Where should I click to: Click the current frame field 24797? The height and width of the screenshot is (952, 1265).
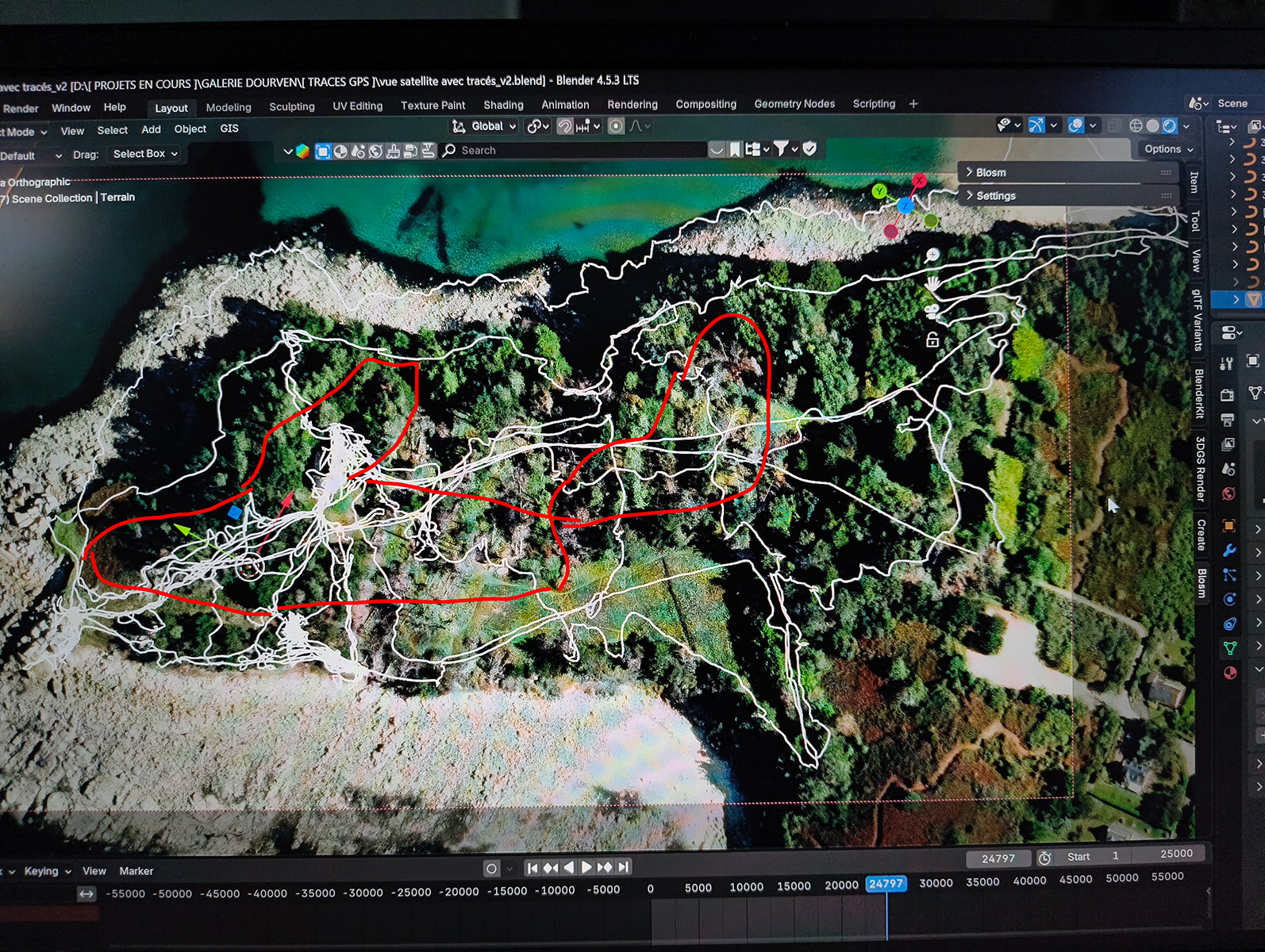998,858
